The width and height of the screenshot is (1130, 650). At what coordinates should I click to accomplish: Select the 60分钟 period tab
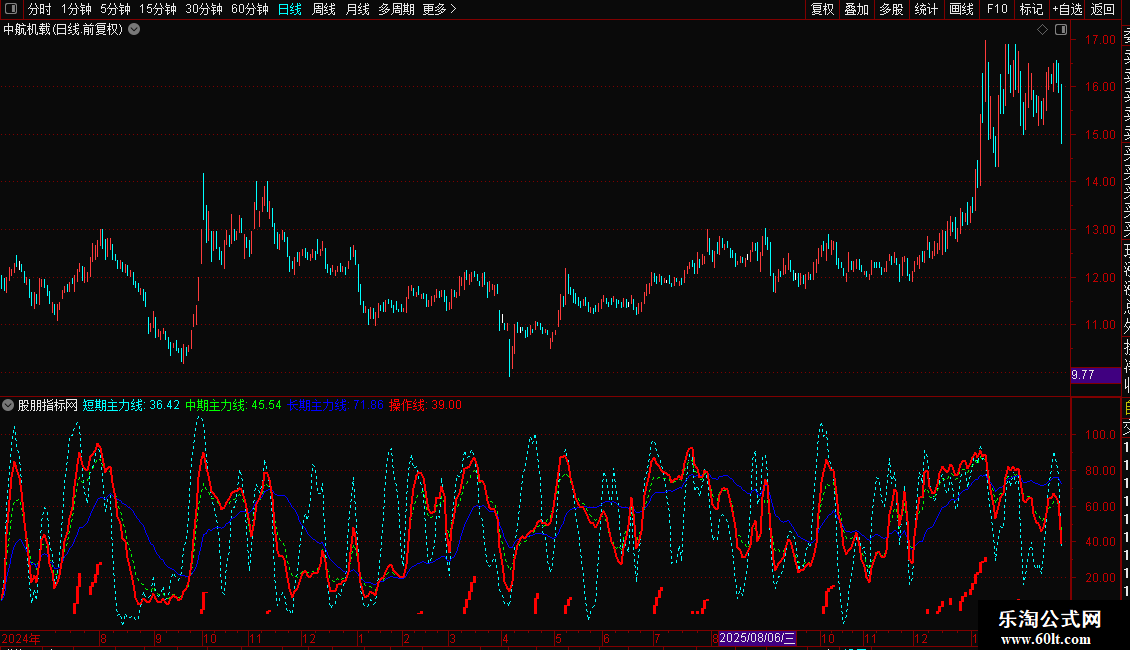[x=250, y=9]
